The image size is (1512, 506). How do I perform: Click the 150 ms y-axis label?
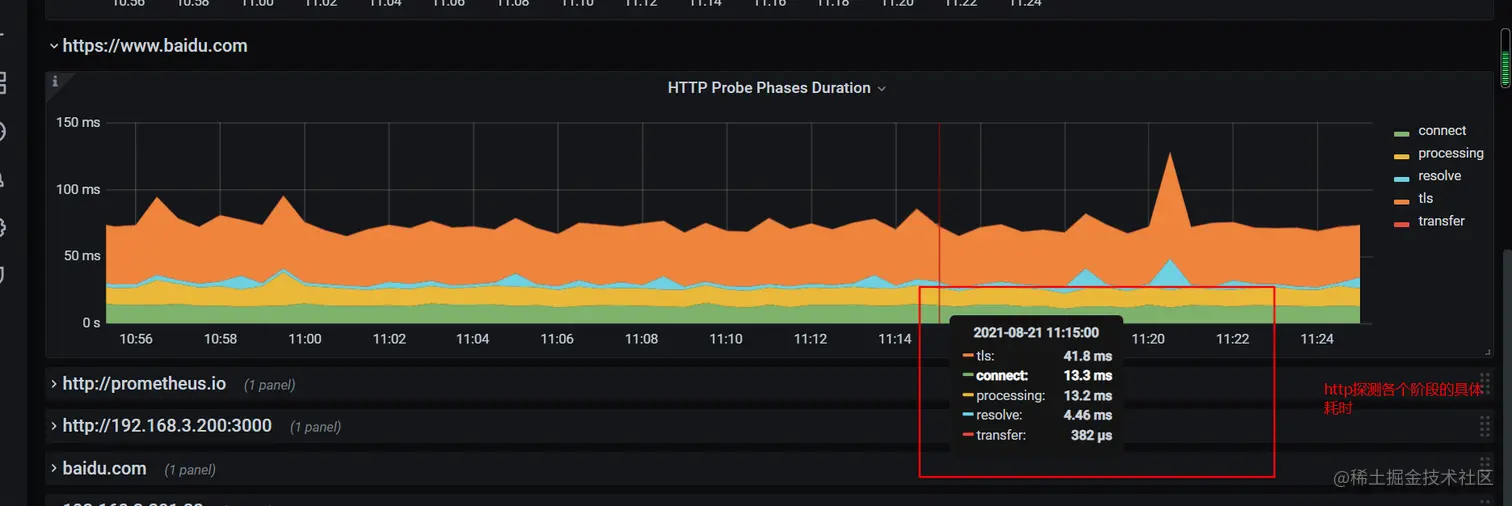pyautogui.click(x=78, y=122)
